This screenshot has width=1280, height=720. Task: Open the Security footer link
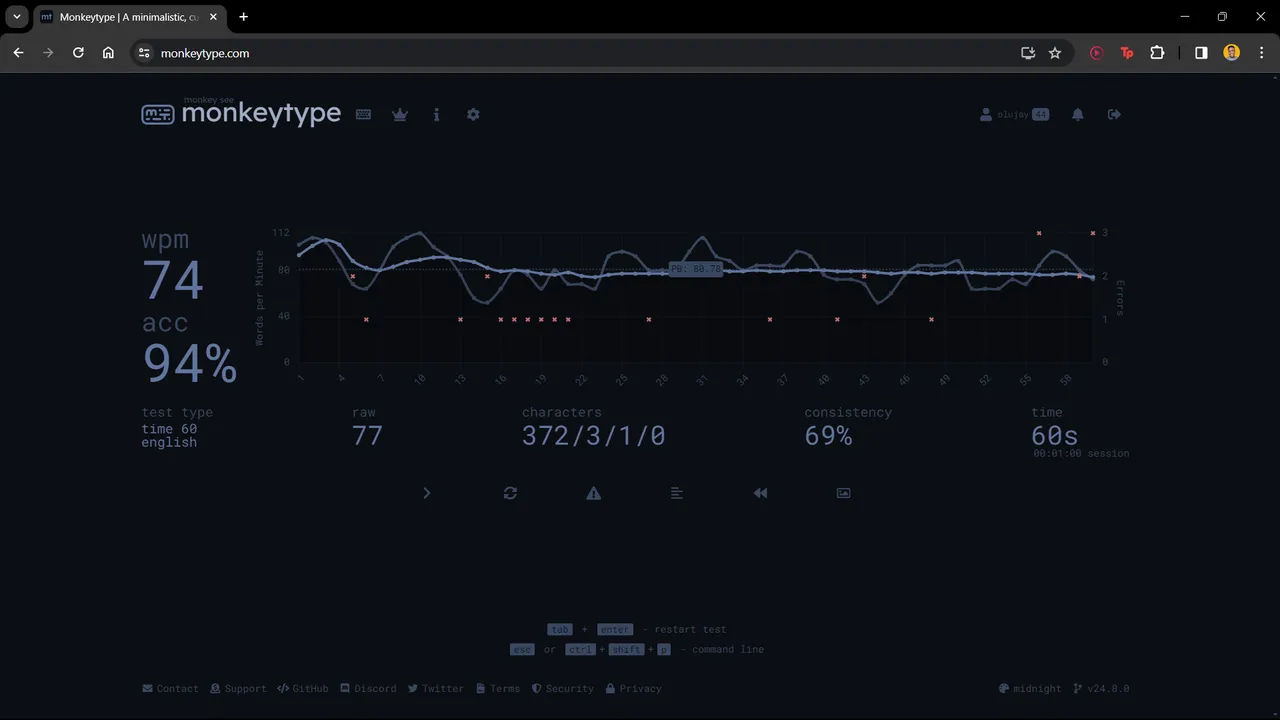[562, 689]
